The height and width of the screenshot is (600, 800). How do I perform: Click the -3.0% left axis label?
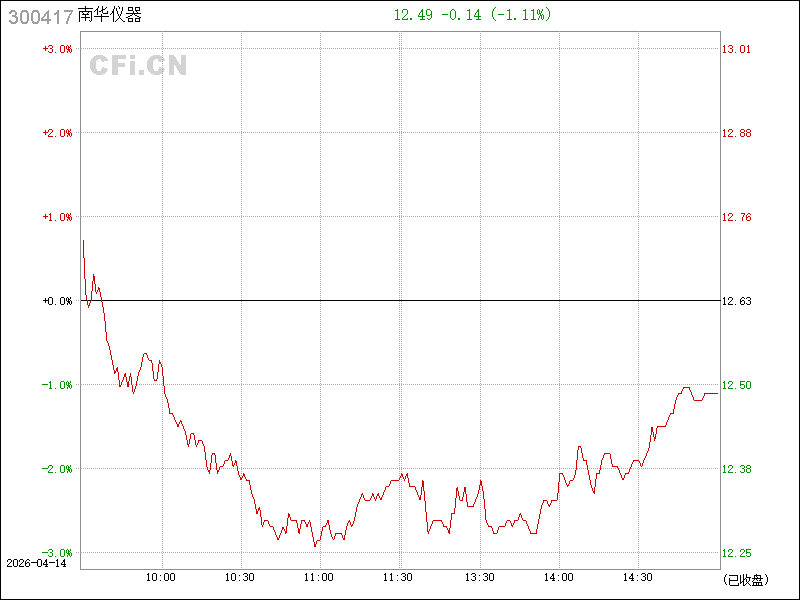[56, 553]
